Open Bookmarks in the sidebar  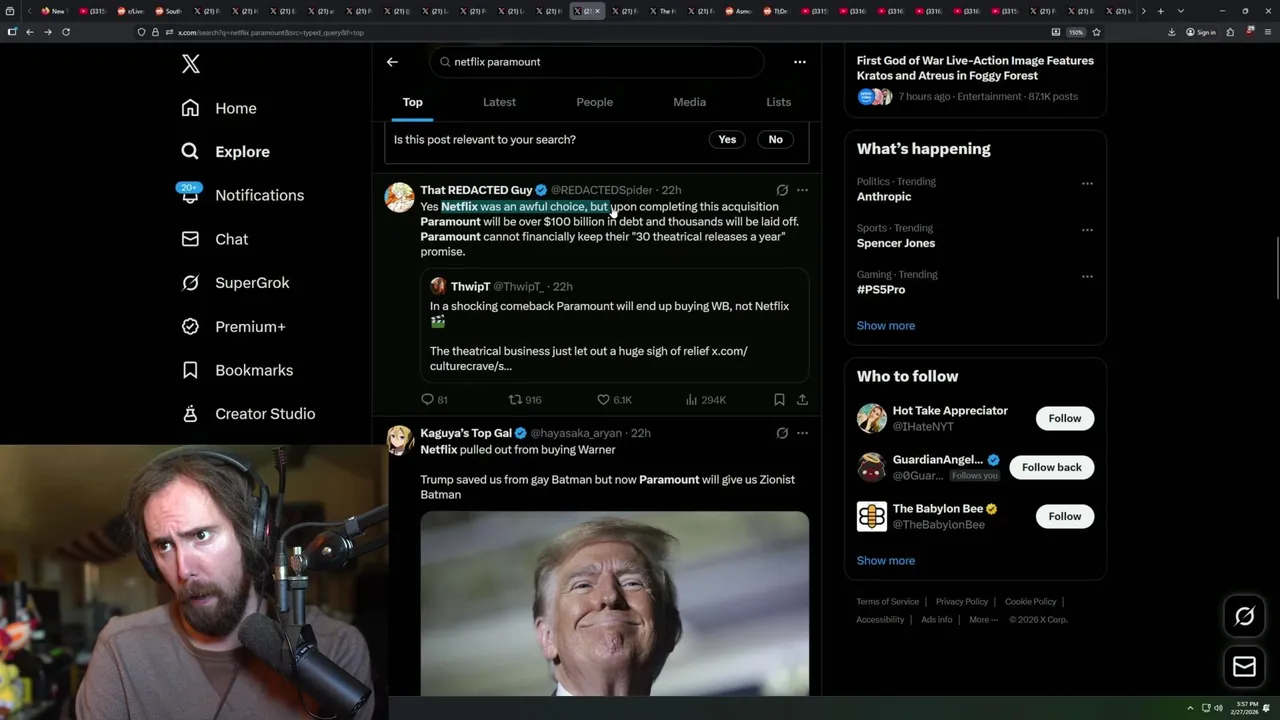pyautogui.click(x=237, y=370)
